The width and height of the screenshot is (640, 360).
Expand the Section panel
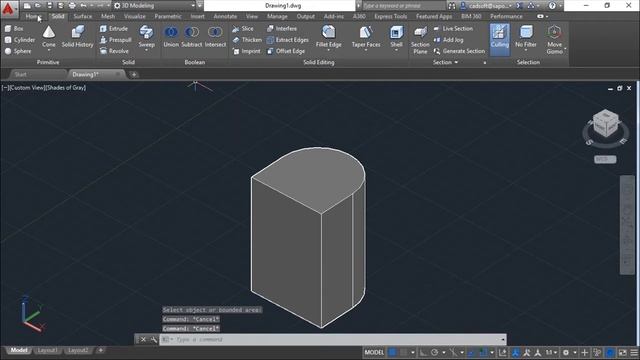coord(445,62)
